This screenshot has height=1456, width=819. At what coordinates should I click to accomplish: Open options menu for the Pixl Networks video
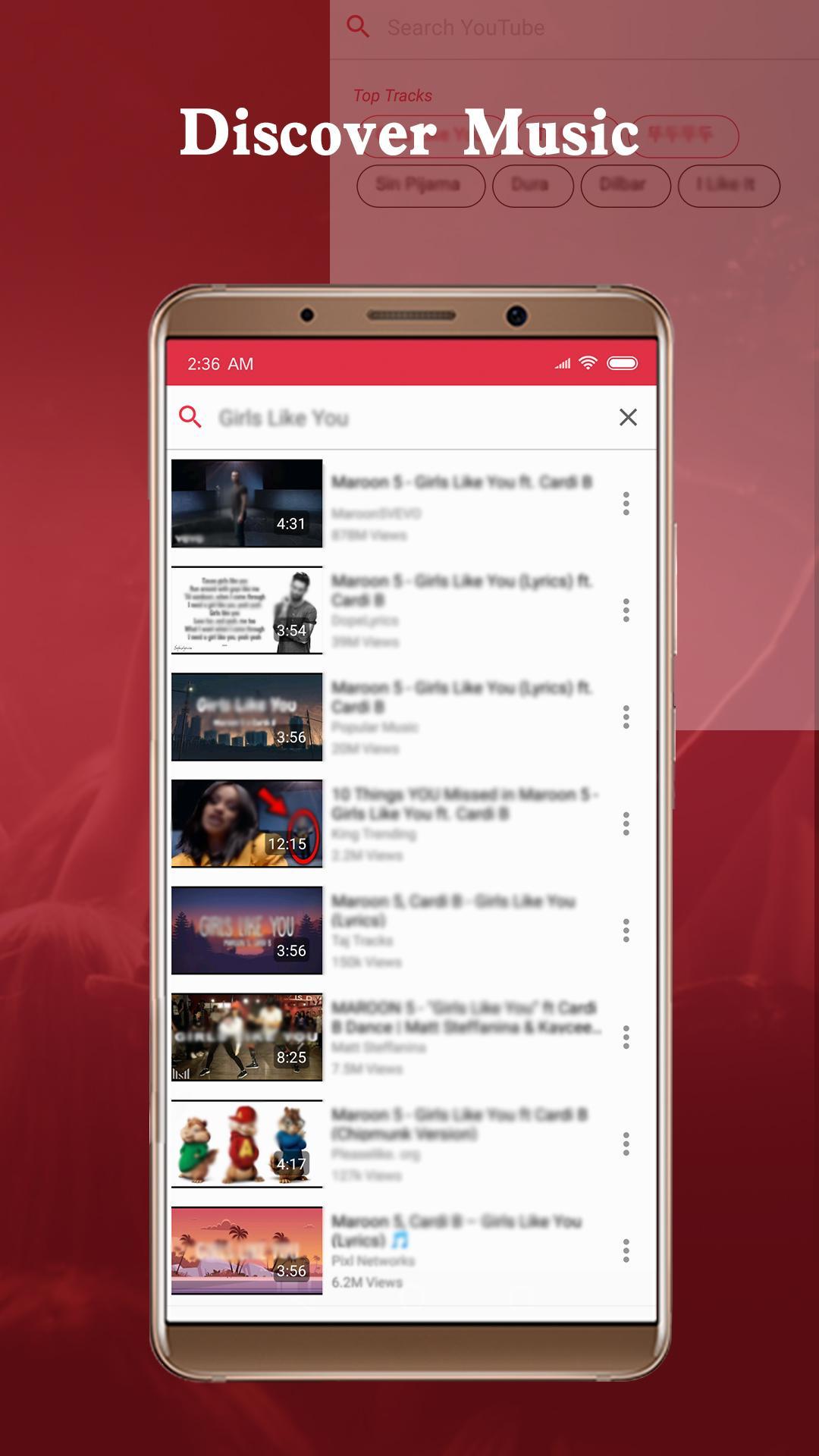[x=626, y=1250]
